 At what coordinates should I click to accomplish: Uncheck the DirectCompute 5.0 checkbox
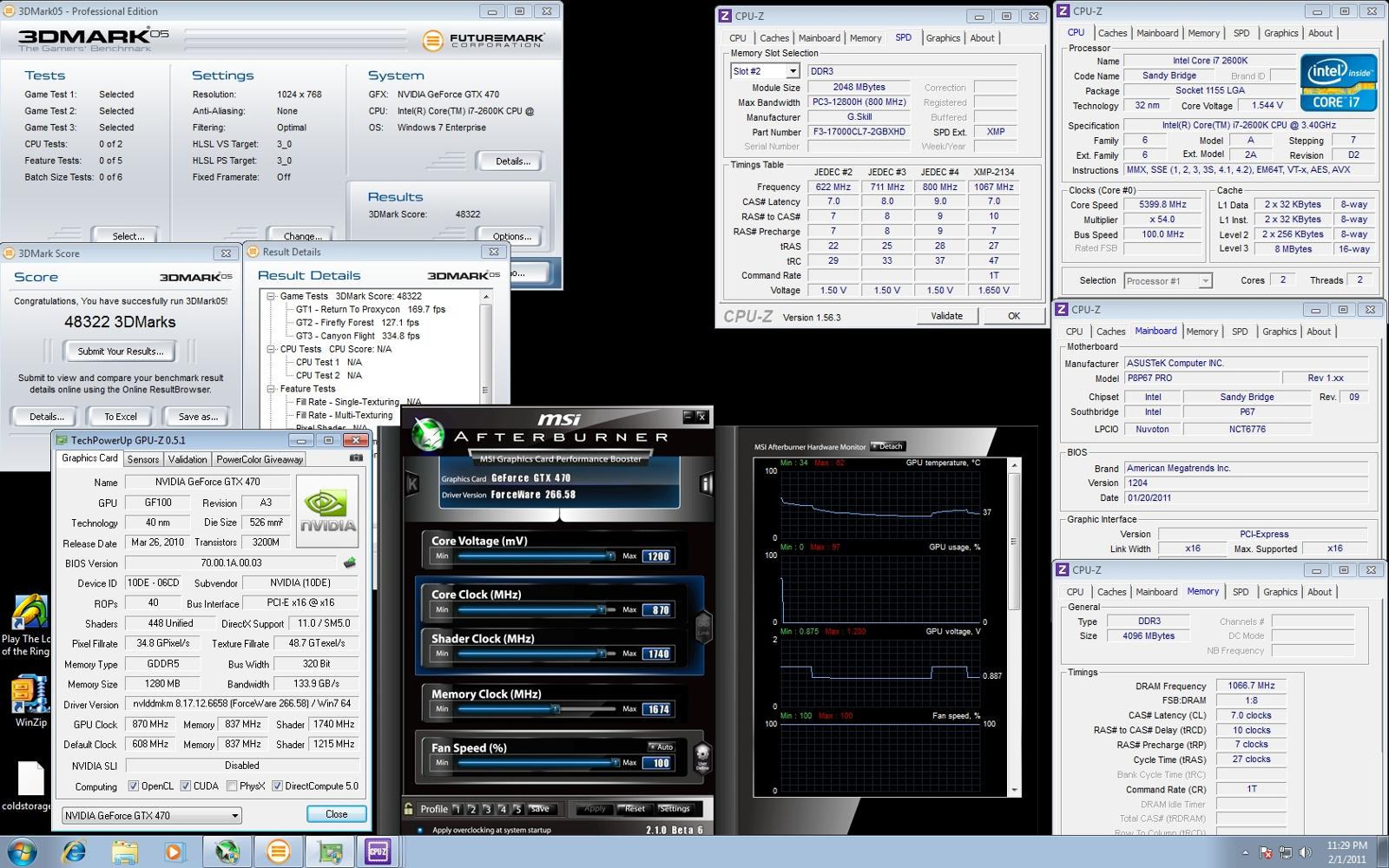click(277, 786)
